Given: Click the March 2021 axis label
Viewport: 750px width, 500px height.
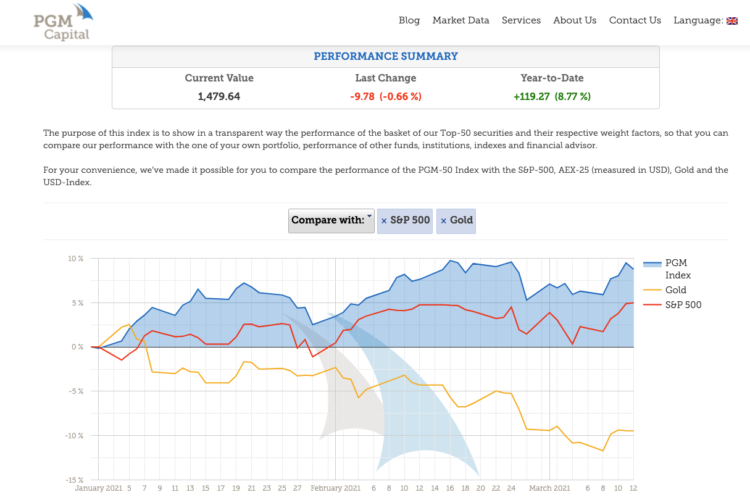Looking at the screenshot, I should point(550,489).
